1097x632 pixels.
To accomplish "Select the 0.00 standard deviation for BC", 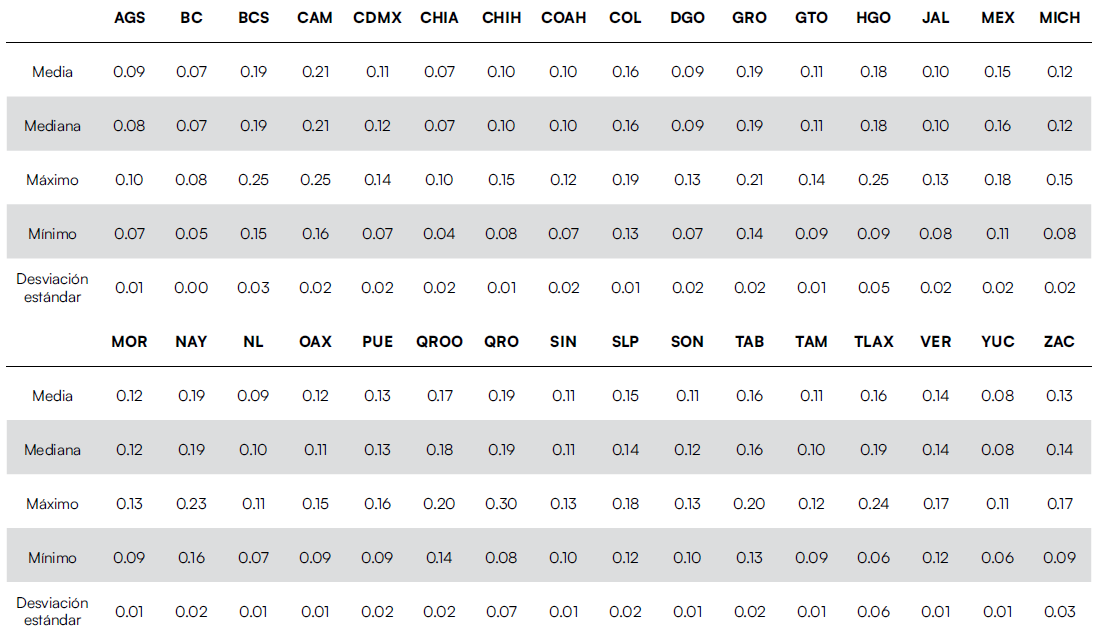I will (x=191, y=288).
